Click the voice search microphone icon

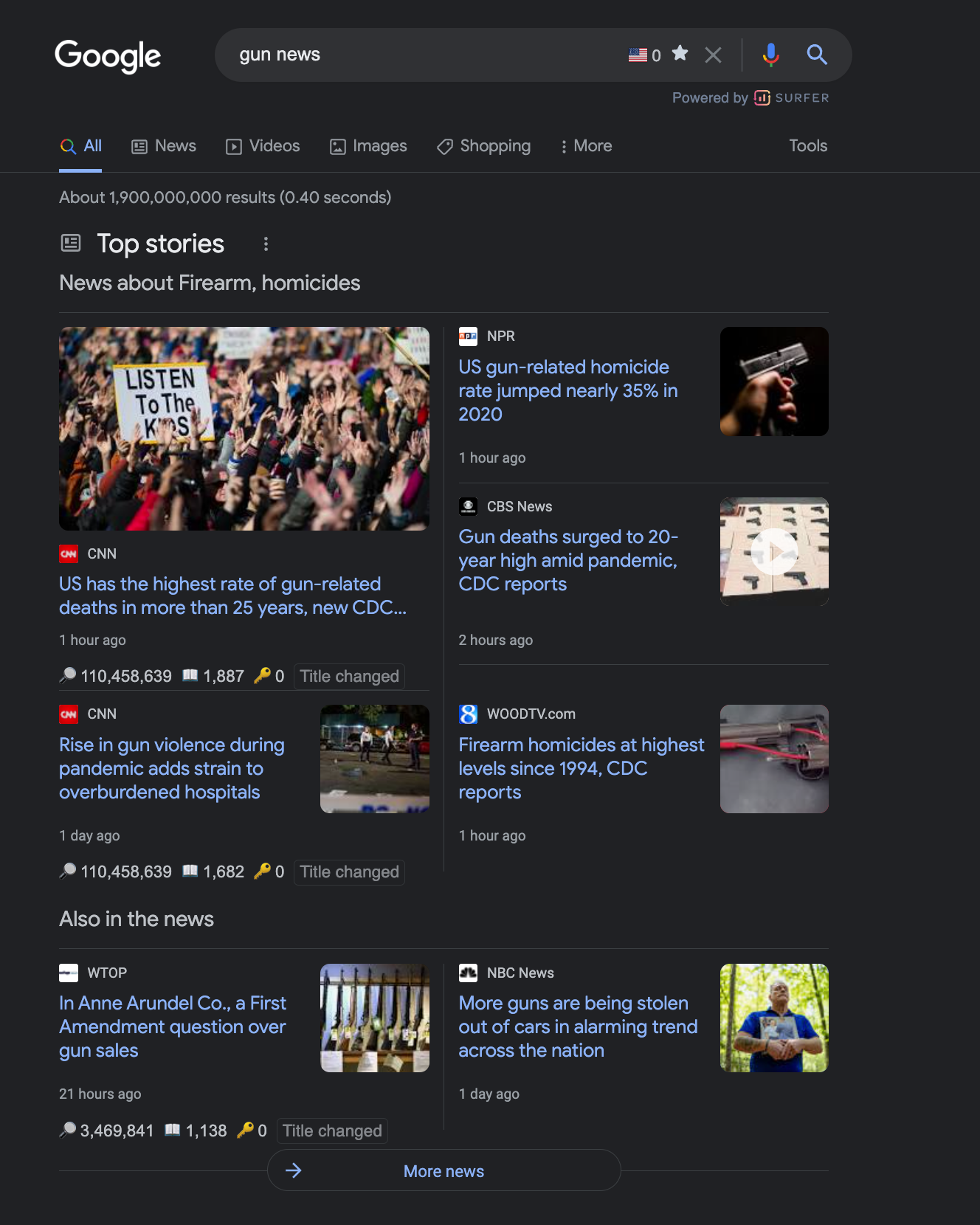770,55
